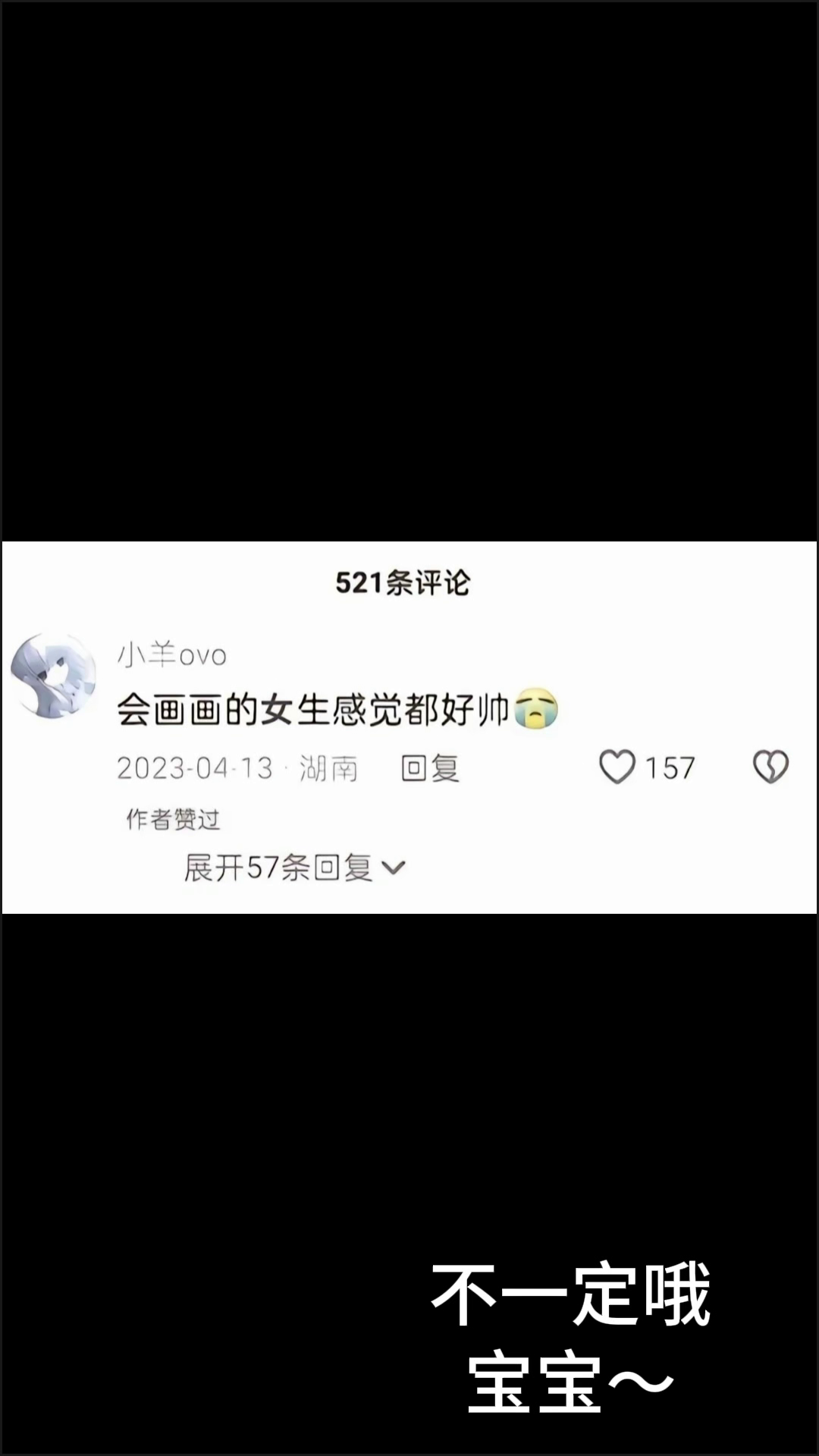The width and height of the screenshot is (819, 1456).
Task: Open 小羊ovo's profile avatar
Action: (53, 675)
